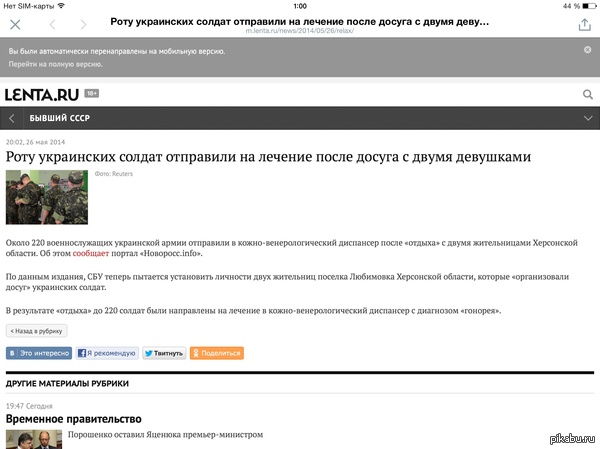Dismiss the mobile version redirect banner

(587, 50)
